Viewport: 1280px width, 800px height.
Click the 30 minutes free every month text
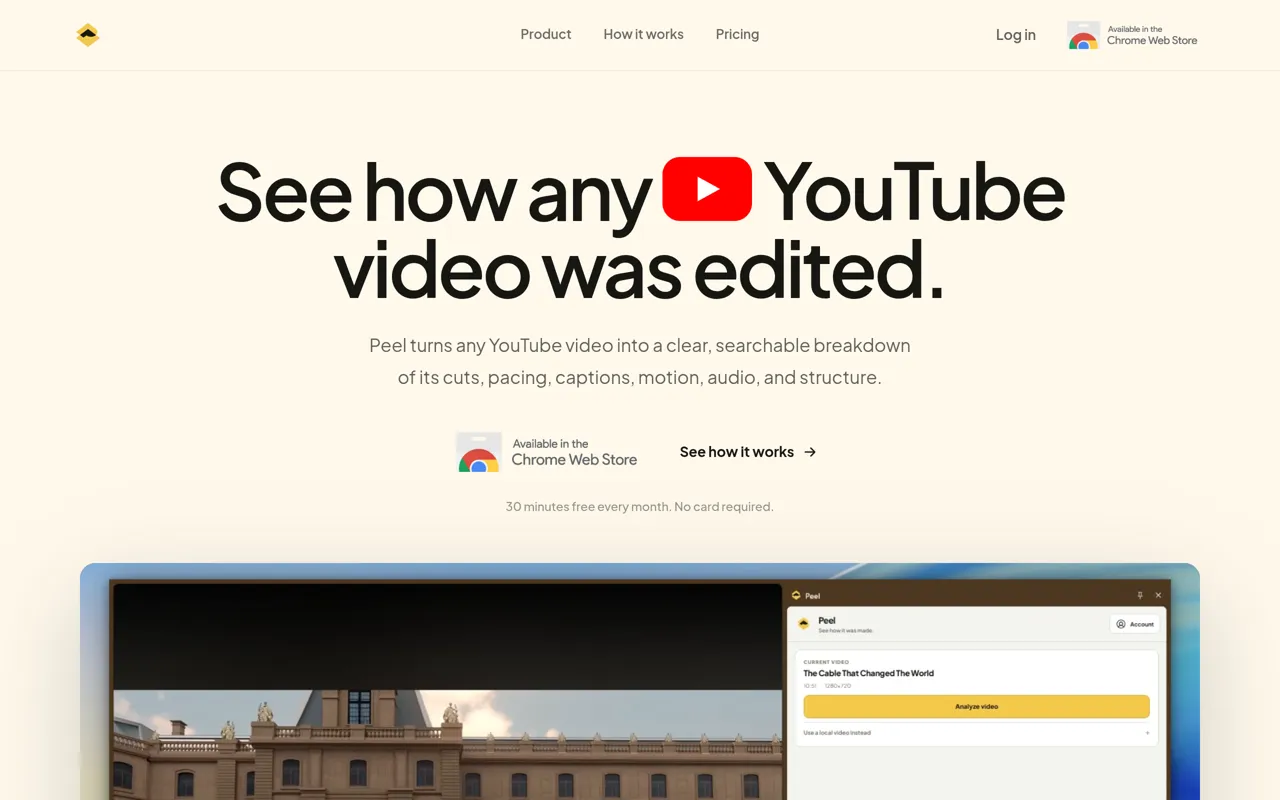[x=639, y=507]
